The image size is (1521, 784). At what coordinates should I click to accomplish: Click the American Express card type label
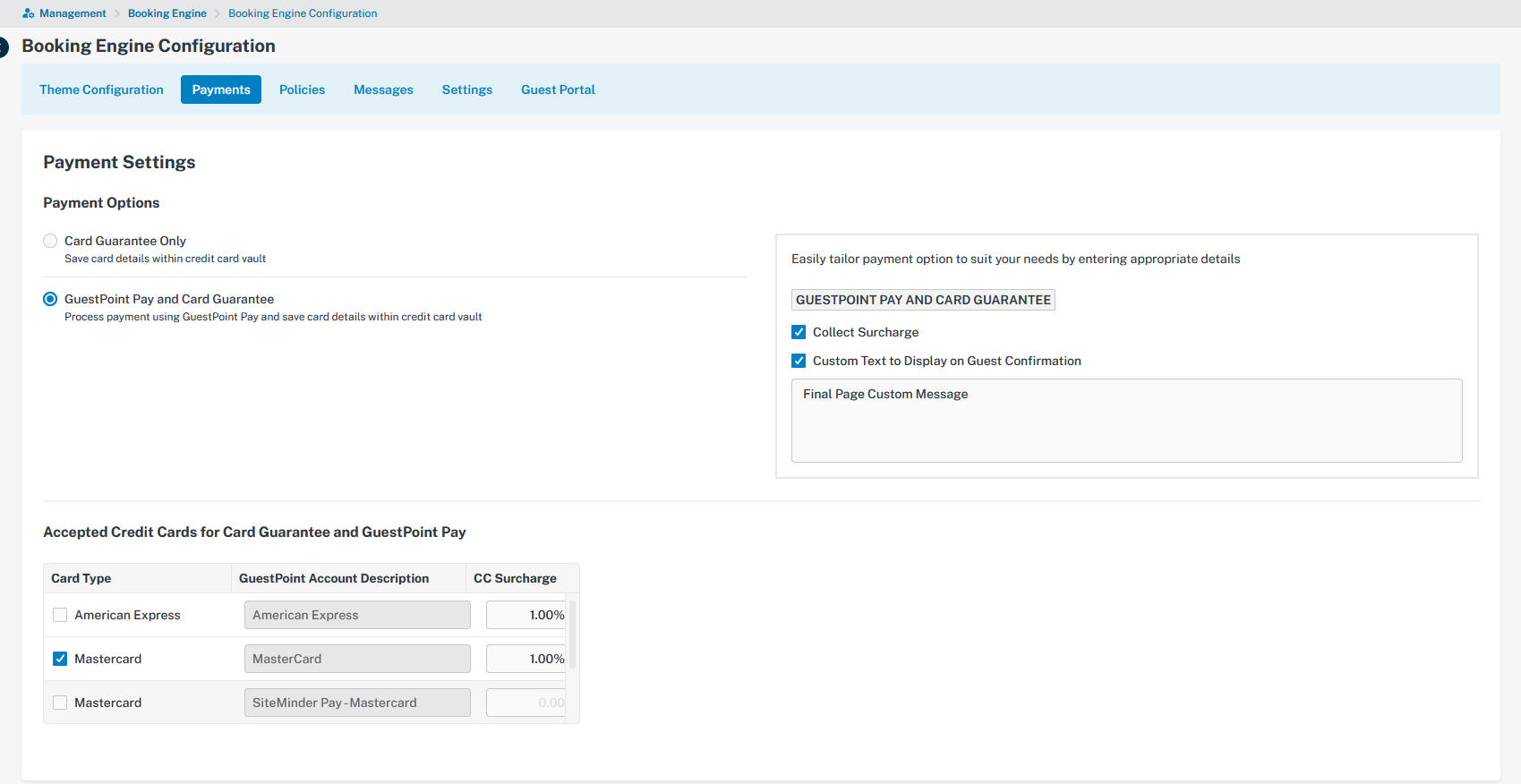[x=127, y=615]
